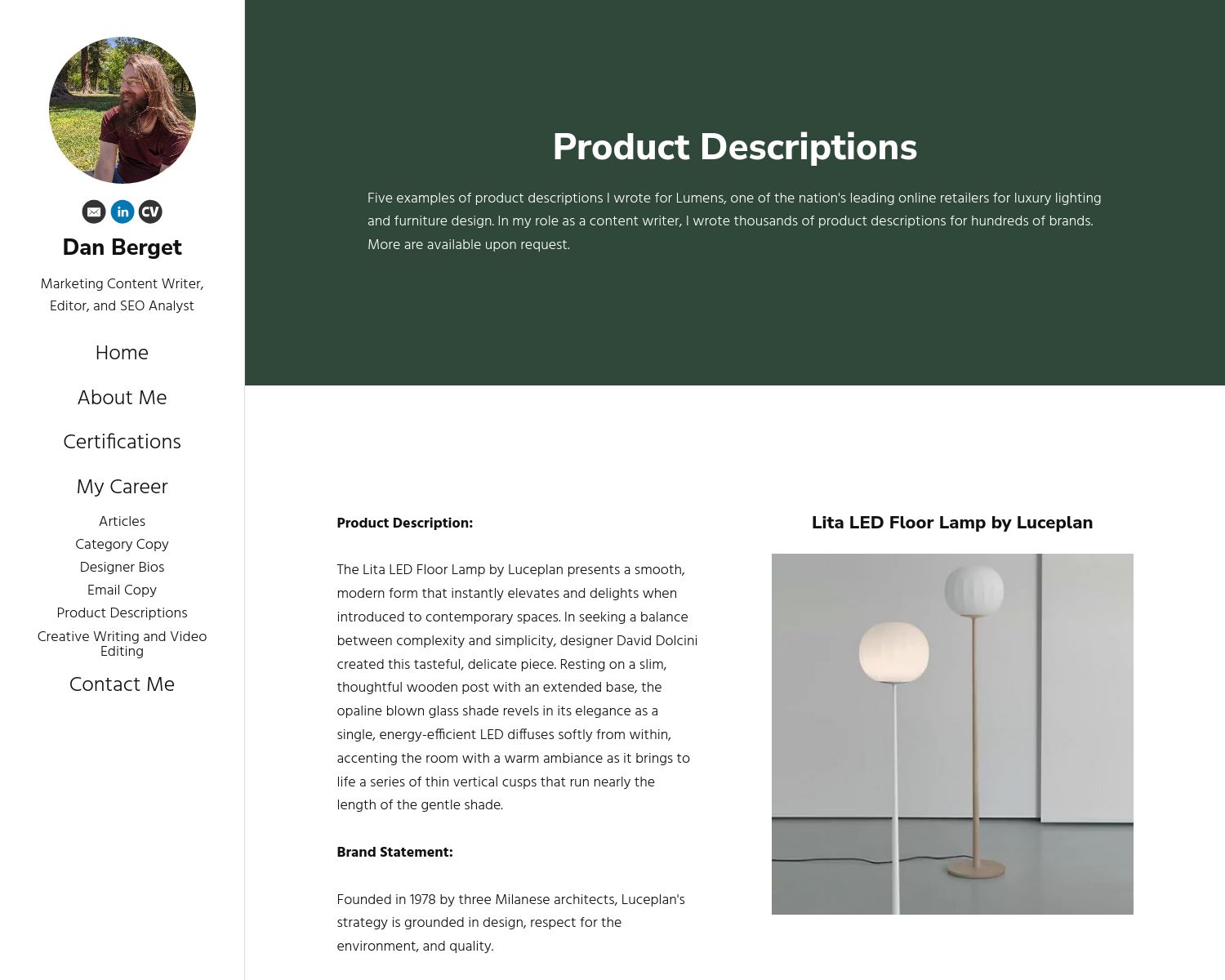Click the Email Copy link
The width and height of the screenshot is (1225, 980).
tap(121, 590)
